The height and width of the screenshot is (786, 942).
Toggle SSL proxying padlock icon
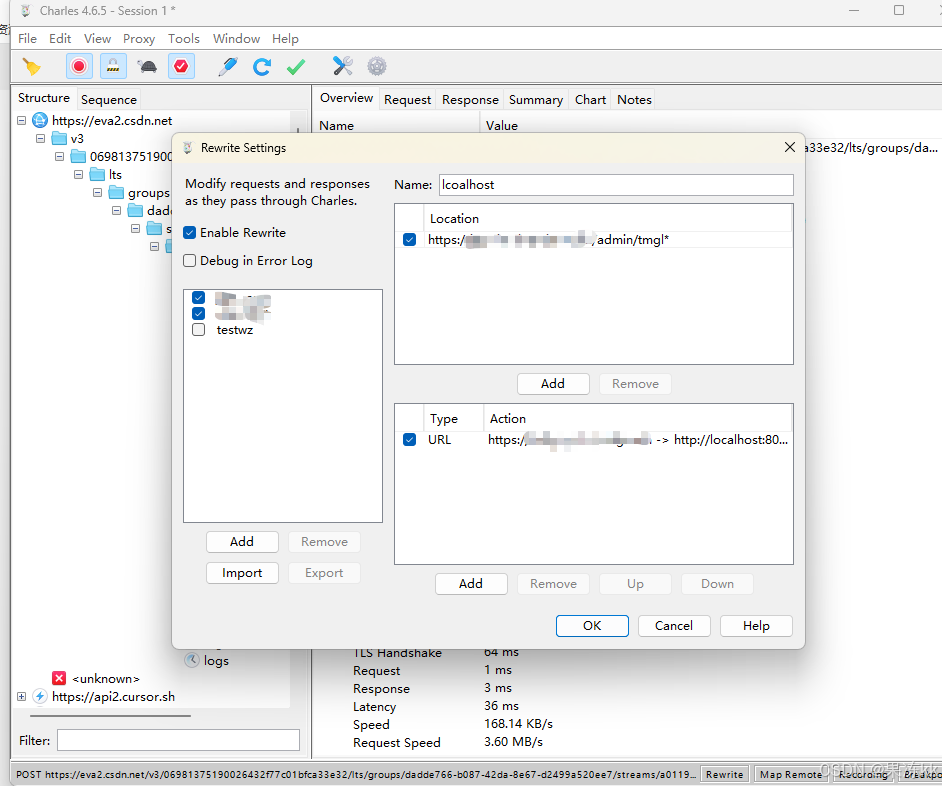[113, 66]
